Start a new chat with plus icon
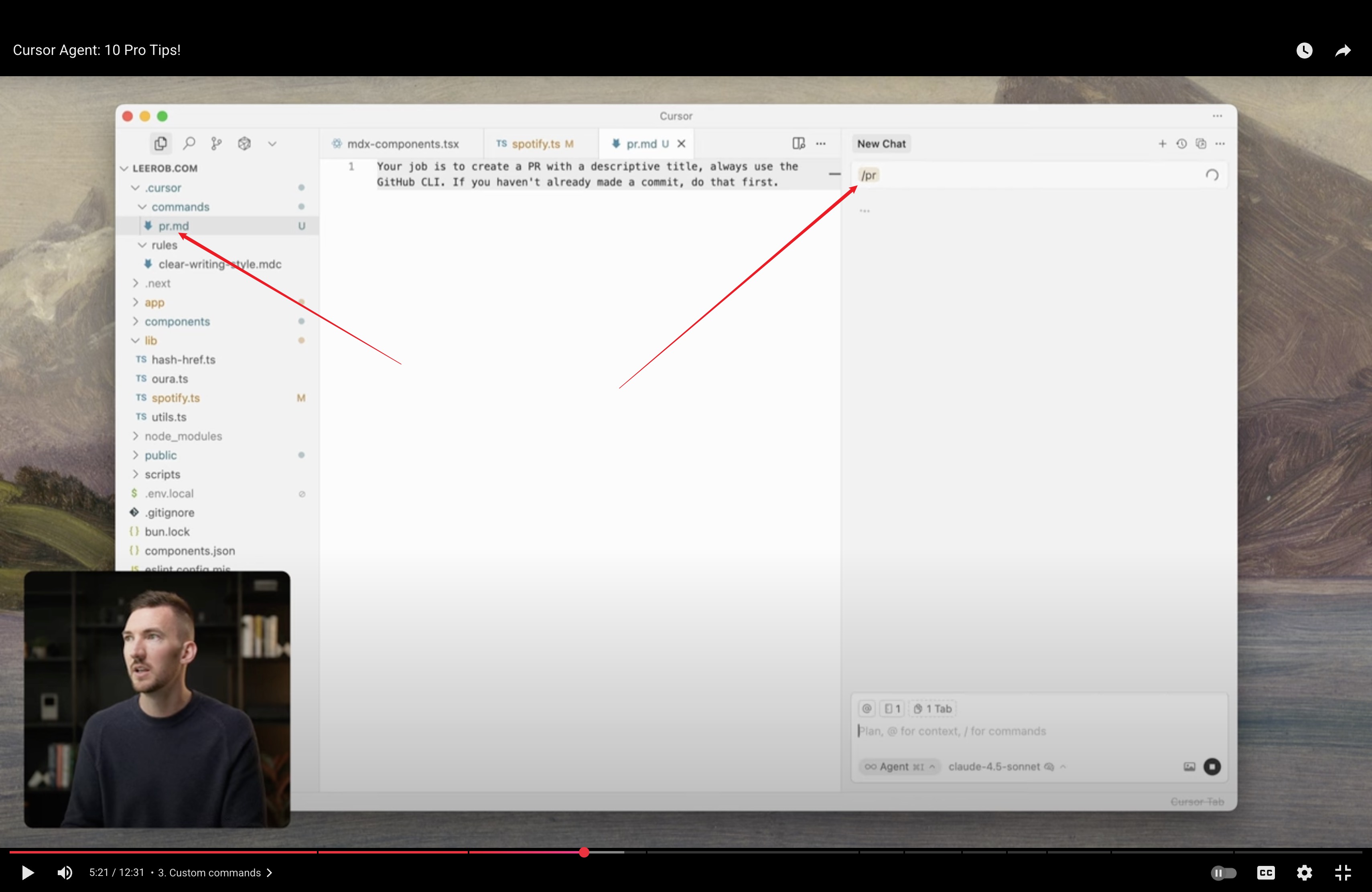 point(1162,144)
